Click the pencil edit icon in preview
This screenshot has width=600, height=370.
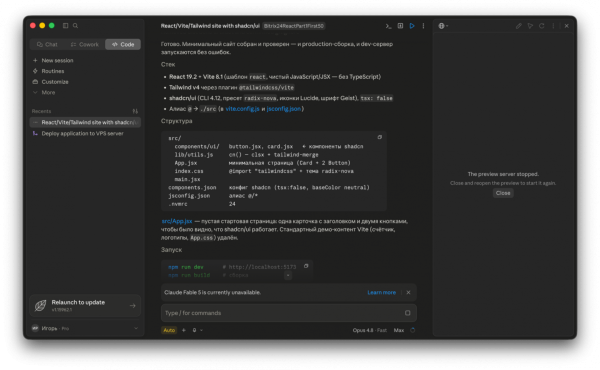(x=518, y=26)
